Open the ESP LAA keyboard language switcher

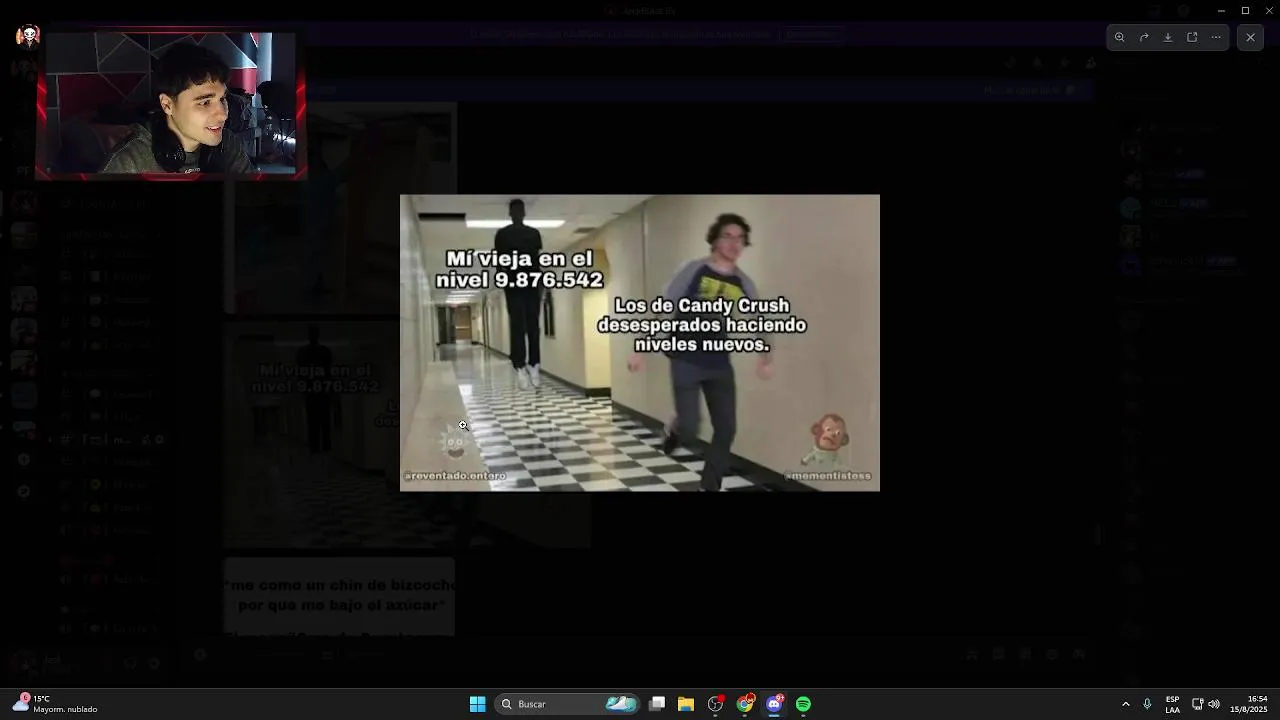pyautogui.click(x=1172, y=704)
